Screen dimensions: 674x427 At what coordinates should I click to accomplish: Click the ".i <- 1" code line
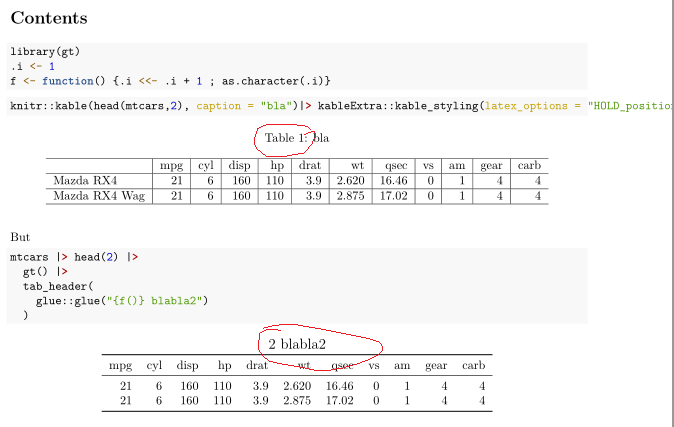click(x=33, y=66)
